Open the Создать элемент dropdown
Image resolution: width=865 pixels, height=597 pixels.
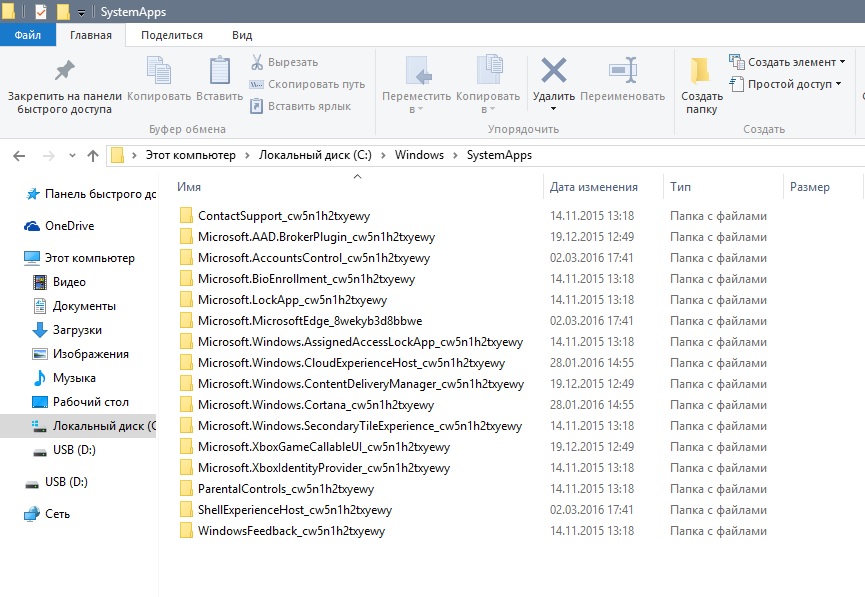(787, 62)
